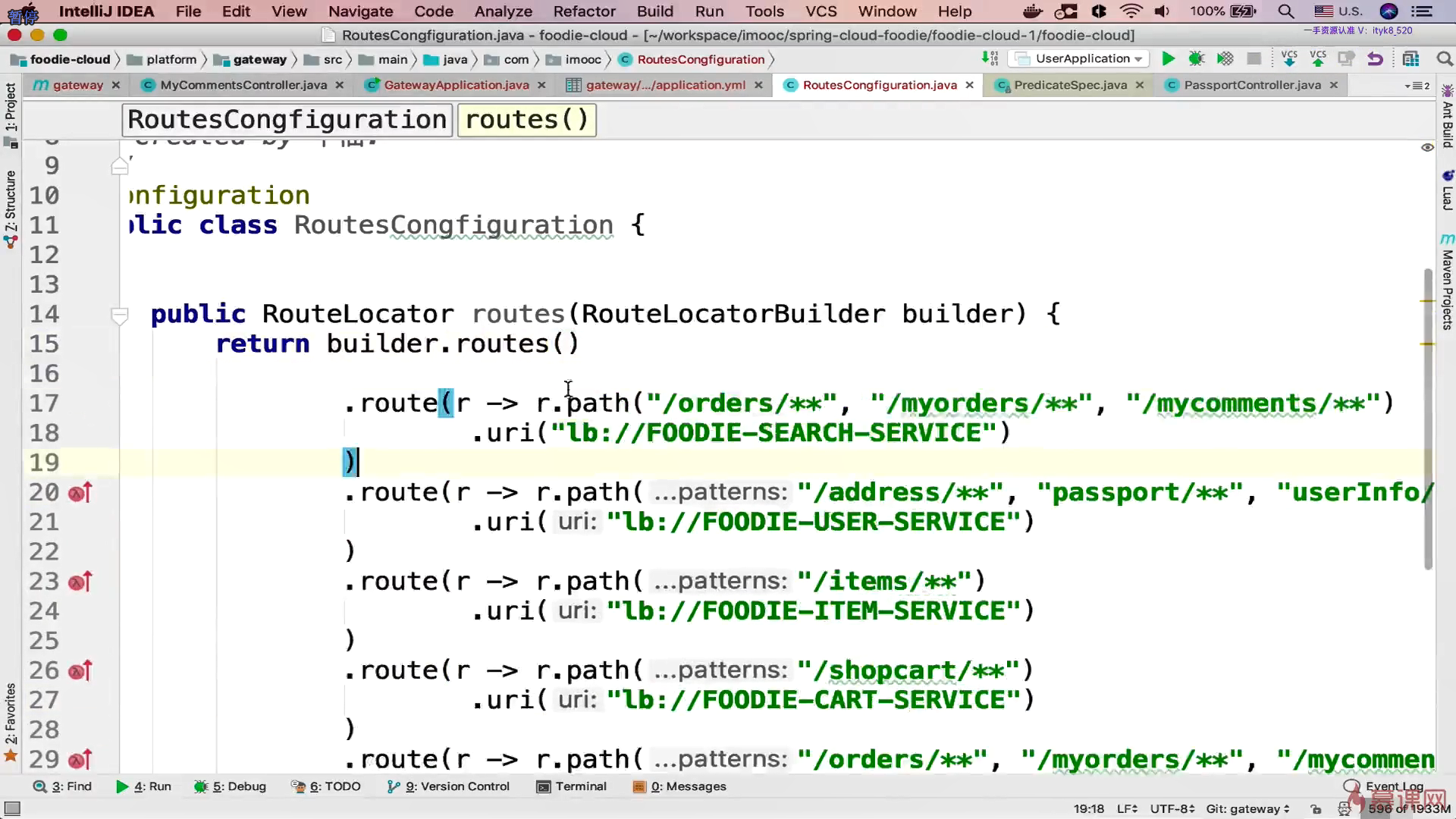Run UserApplication with the green play button
1456x819 pixels.
1168,59
